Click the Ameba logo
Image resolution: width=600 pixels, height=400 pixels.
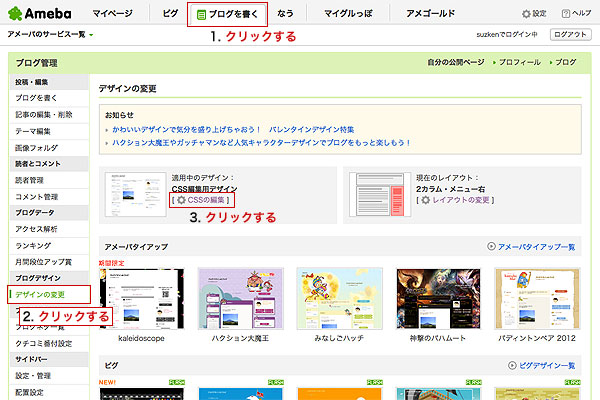[x=38, y=13]
